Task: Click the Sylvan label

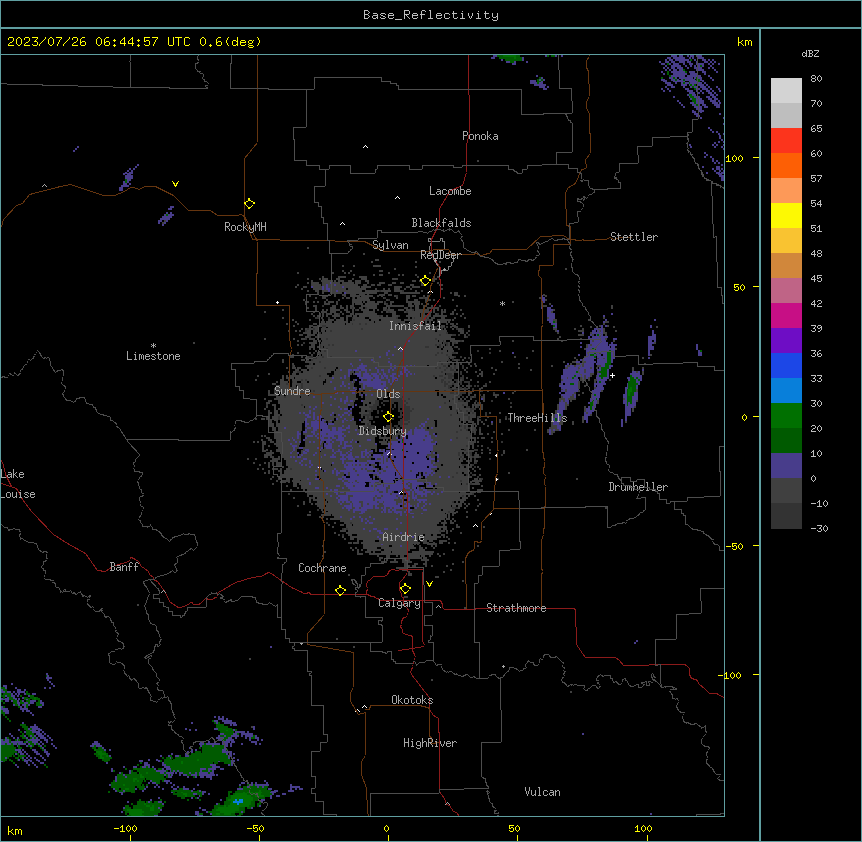Action: (x=390, y=245)
